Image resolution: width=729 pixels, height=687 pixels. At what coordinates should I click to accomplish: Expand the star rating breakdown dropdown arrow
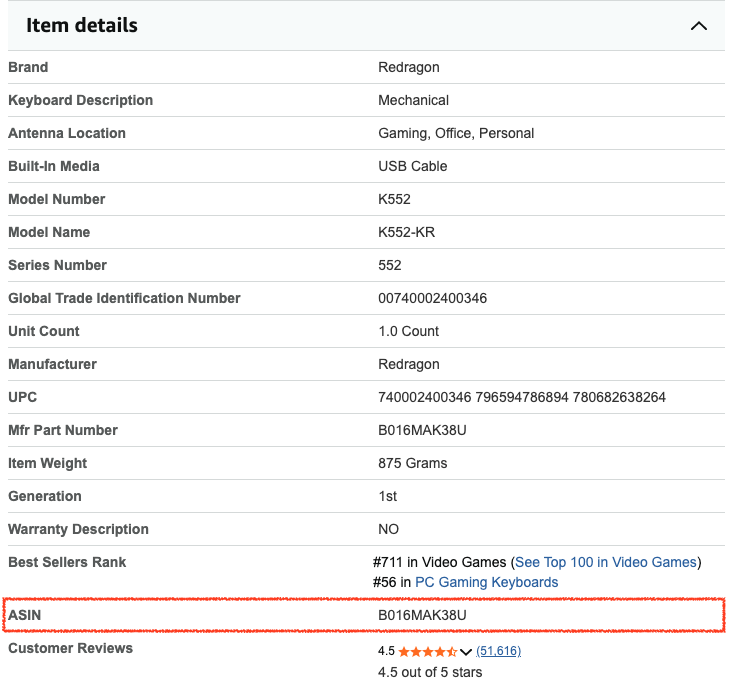[466, 652]
